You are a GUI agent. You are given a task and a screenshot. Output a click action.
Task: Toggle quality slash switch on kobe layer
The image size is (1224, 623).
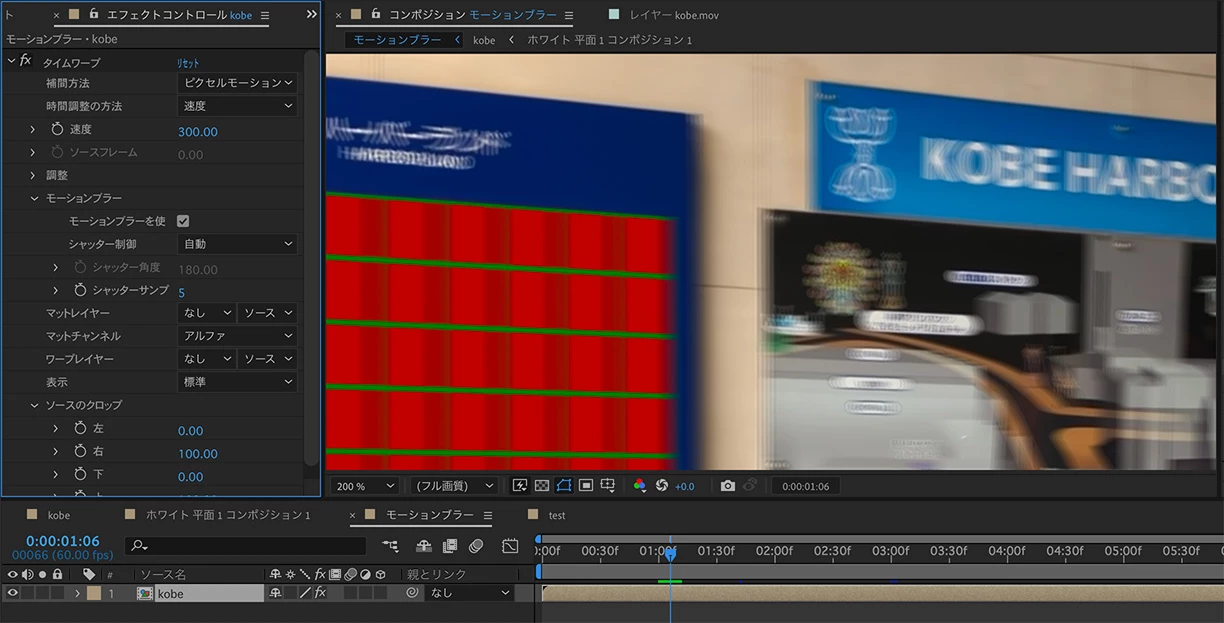tap(305, 593)
